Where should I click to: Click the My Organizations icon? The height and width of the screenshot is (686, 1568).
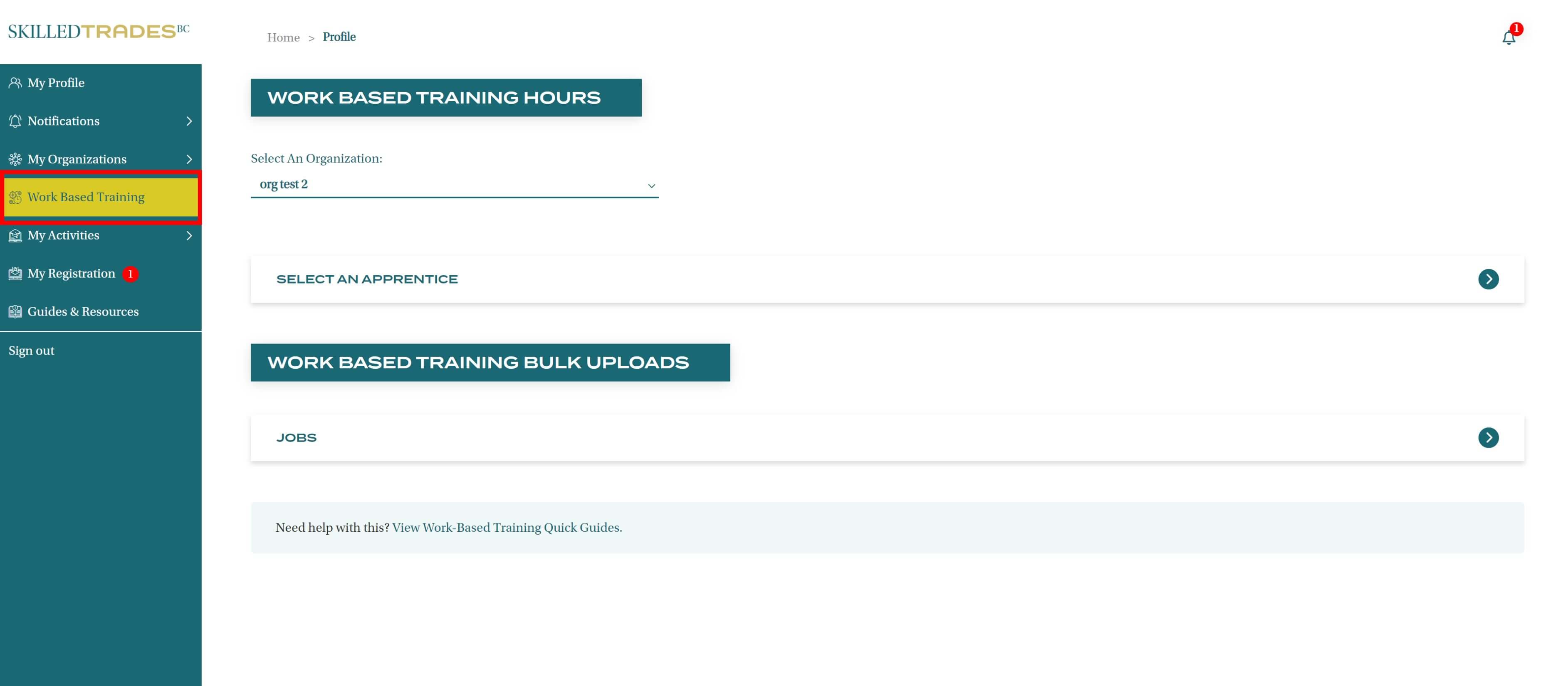click(15, 160)
